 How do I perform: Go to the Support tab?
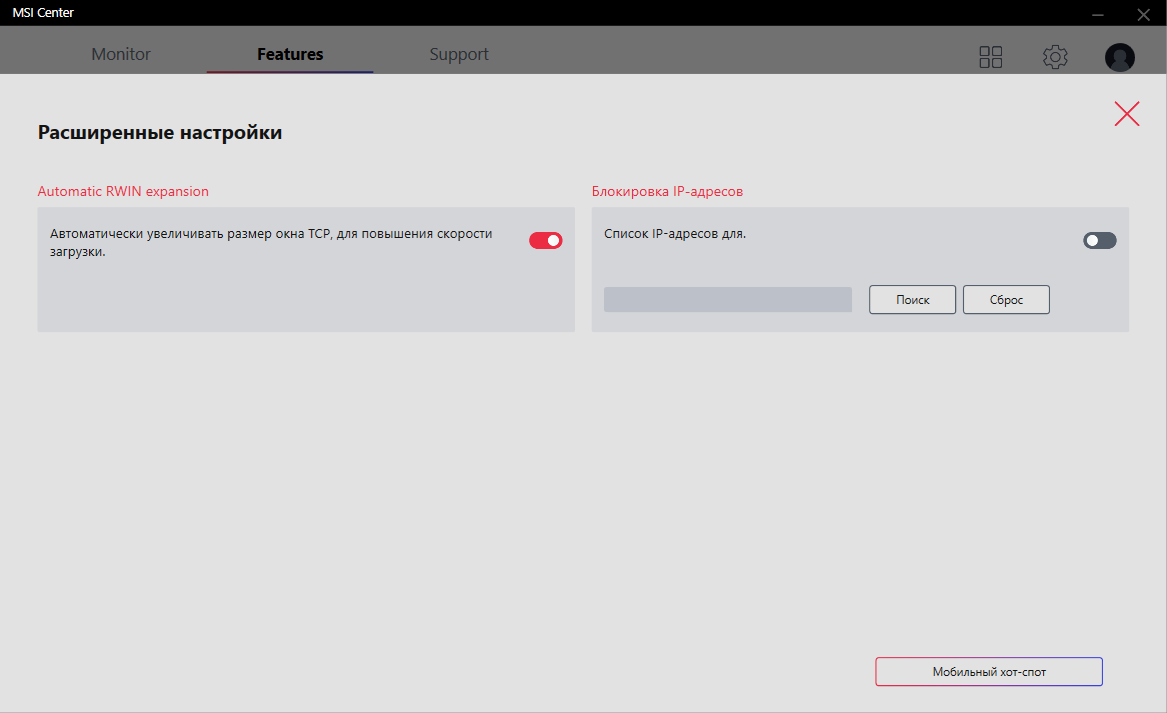tap(459, 54)
